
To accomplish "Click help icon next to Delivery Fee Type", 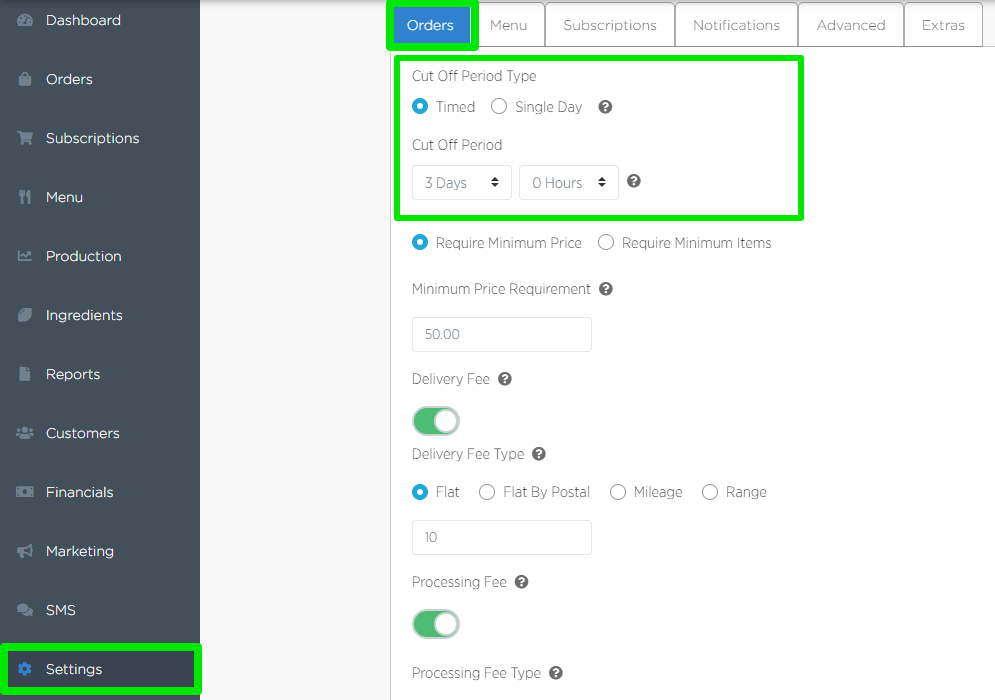I will [x=539, y=454].
